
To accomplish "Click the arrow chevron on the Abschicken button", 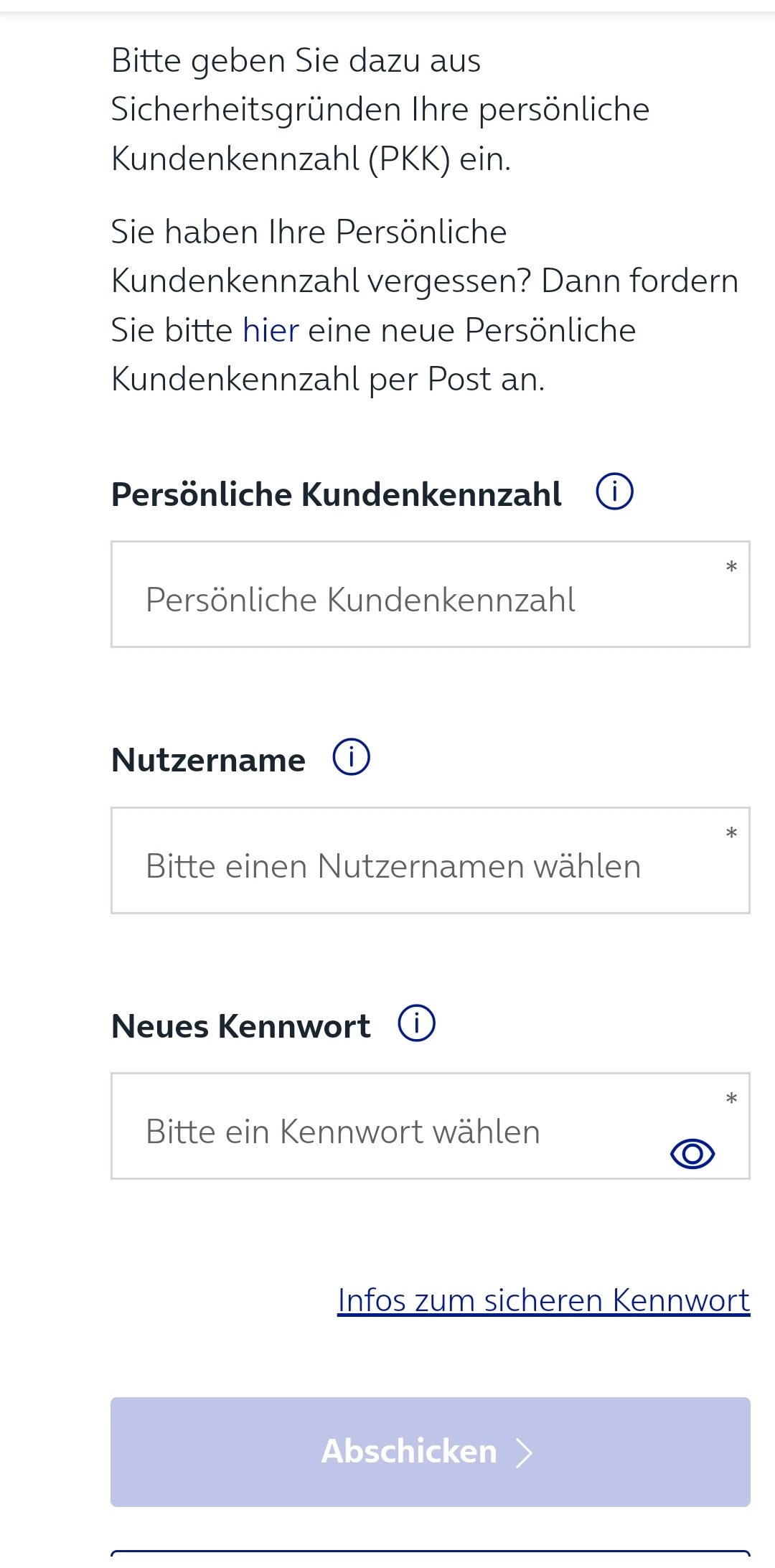I will pos(525,1452).
